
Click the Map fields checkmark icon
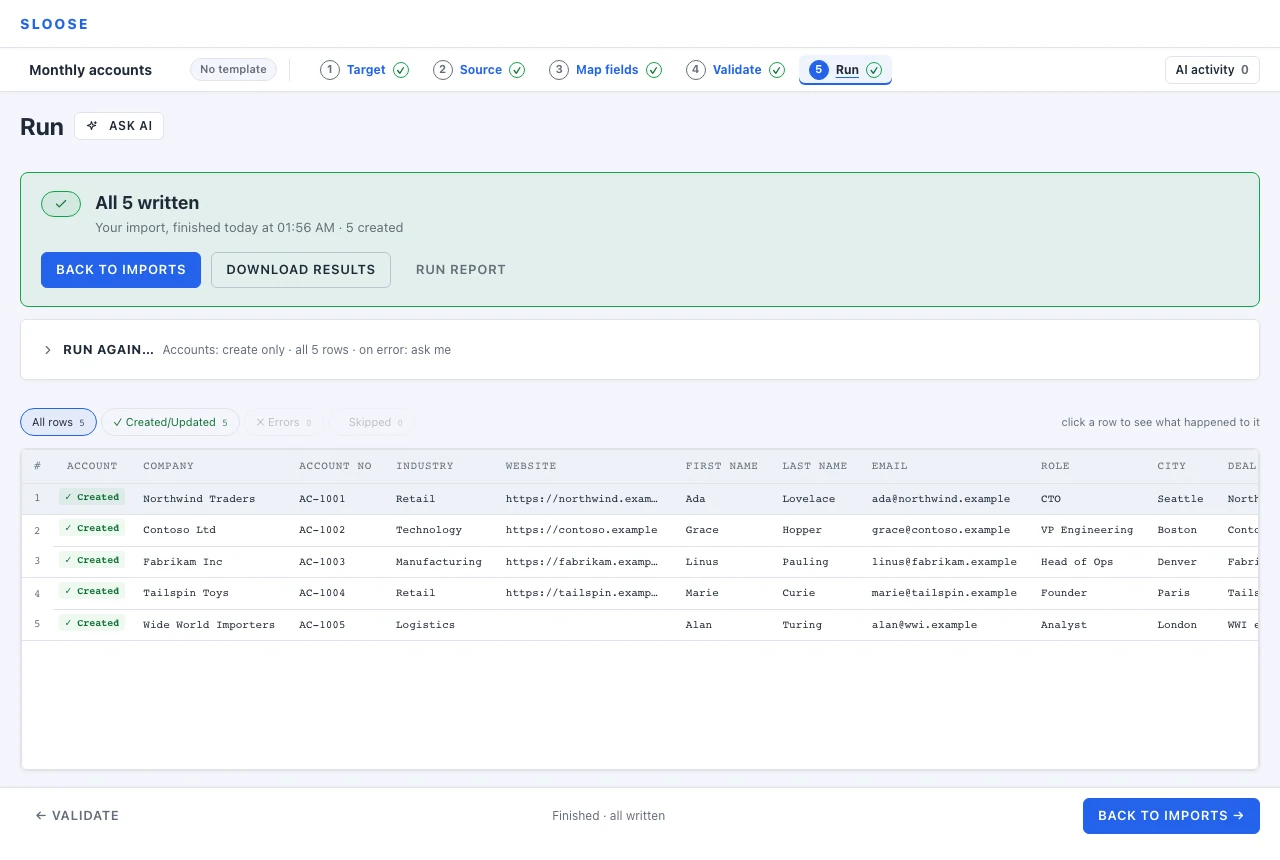[654, 70]
